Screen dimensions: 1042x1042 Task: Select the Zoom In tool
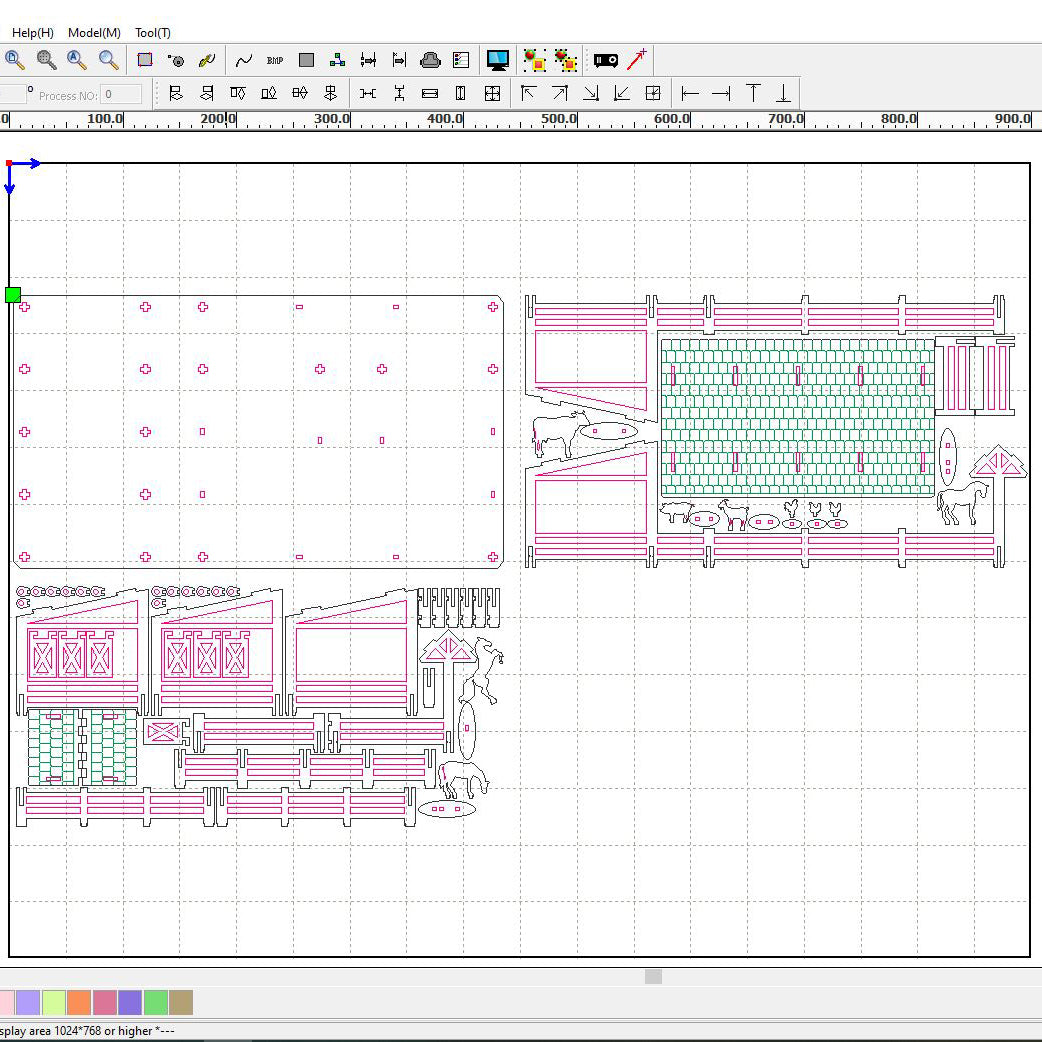coord(14,60)
